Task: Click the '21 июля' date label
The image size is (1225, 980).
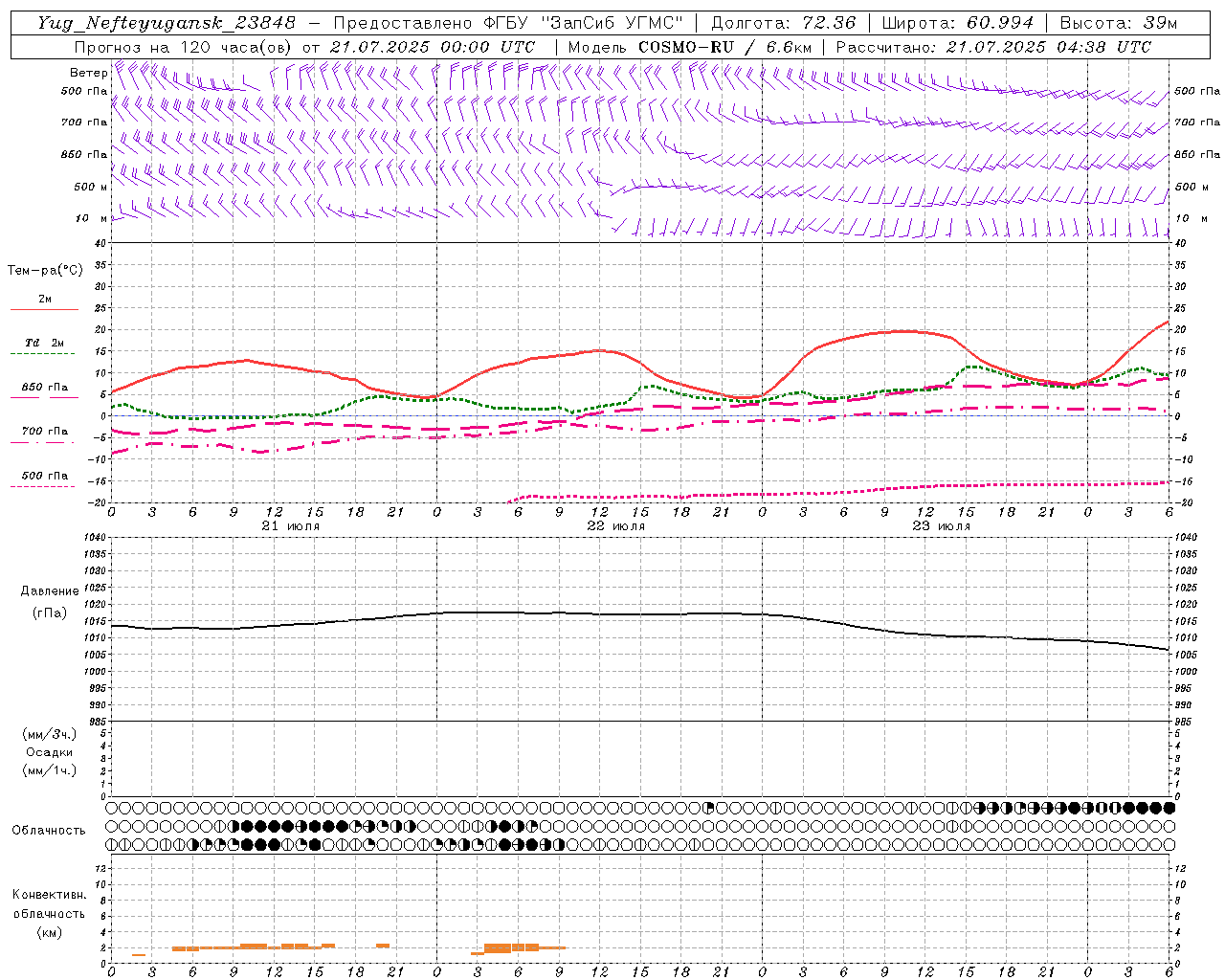Action: pyautogui.click(x=292, y=526)
